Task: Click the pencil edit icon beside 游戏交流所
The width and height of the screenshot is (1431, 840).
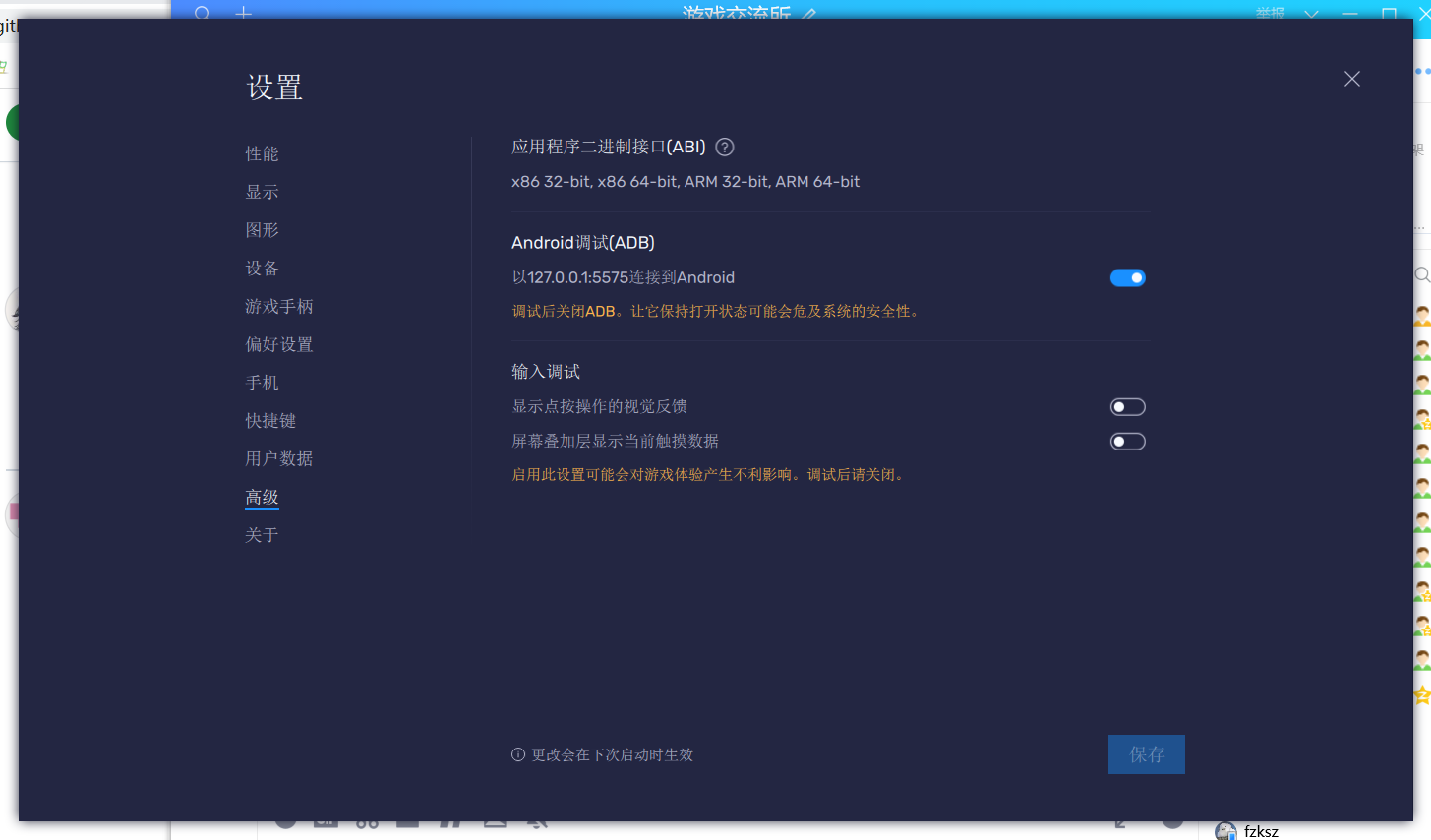Action: click(x=810, y=15)
